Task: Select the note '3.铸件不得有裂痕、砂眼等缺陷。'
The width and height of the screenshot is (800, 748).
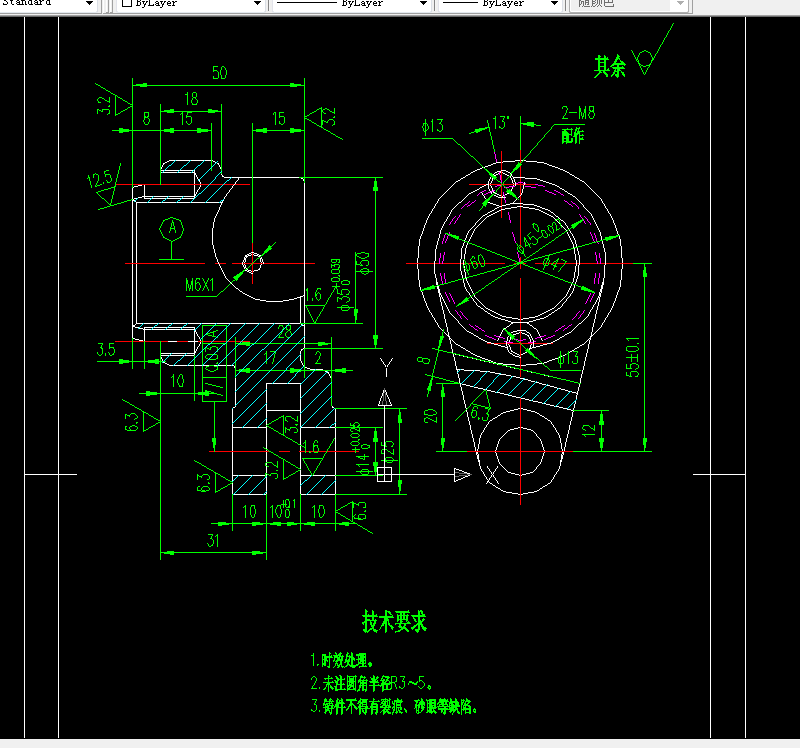Action: click(394, 706)
